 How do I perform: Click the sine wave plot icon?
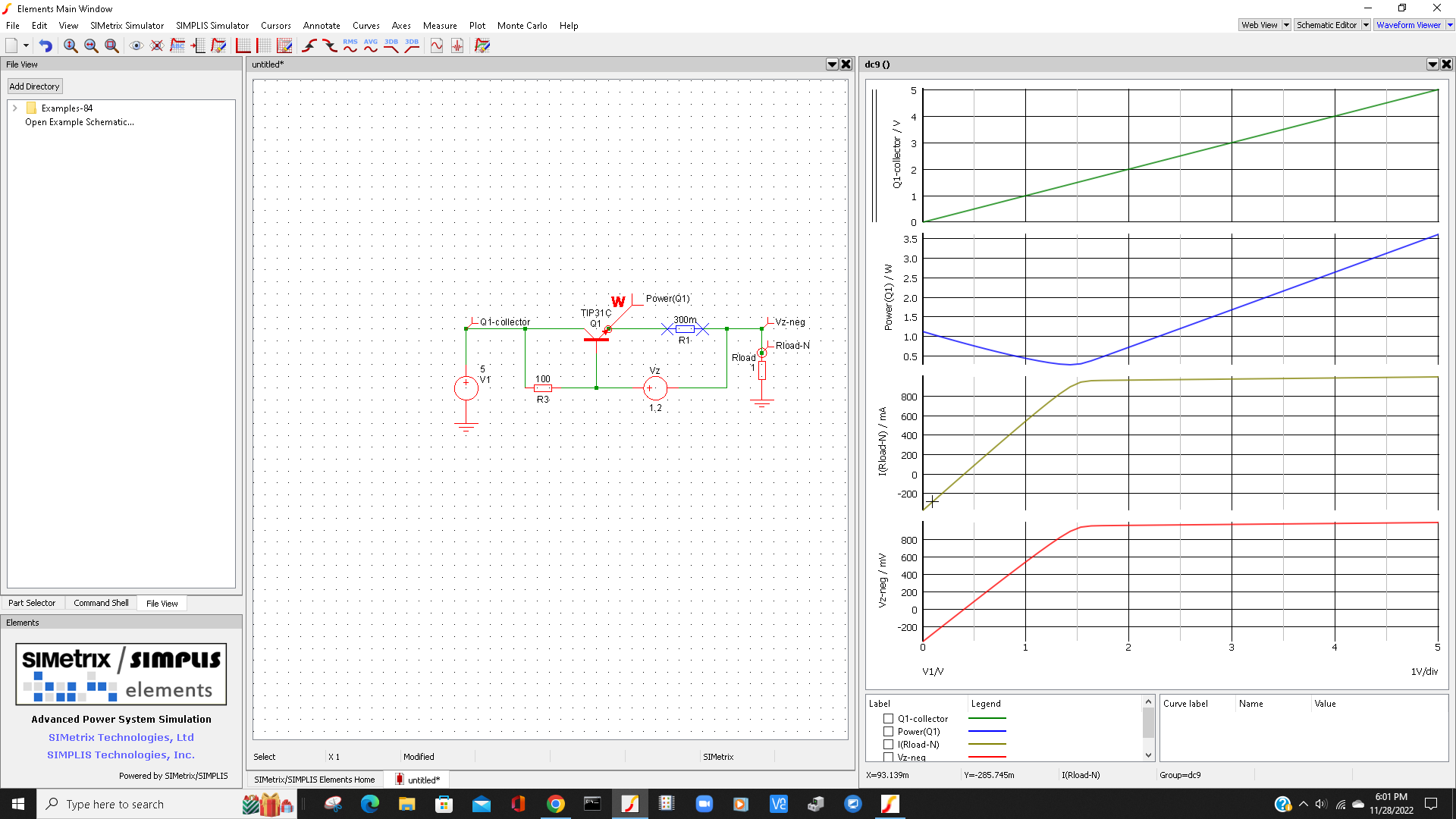click(x=437, y=45)
